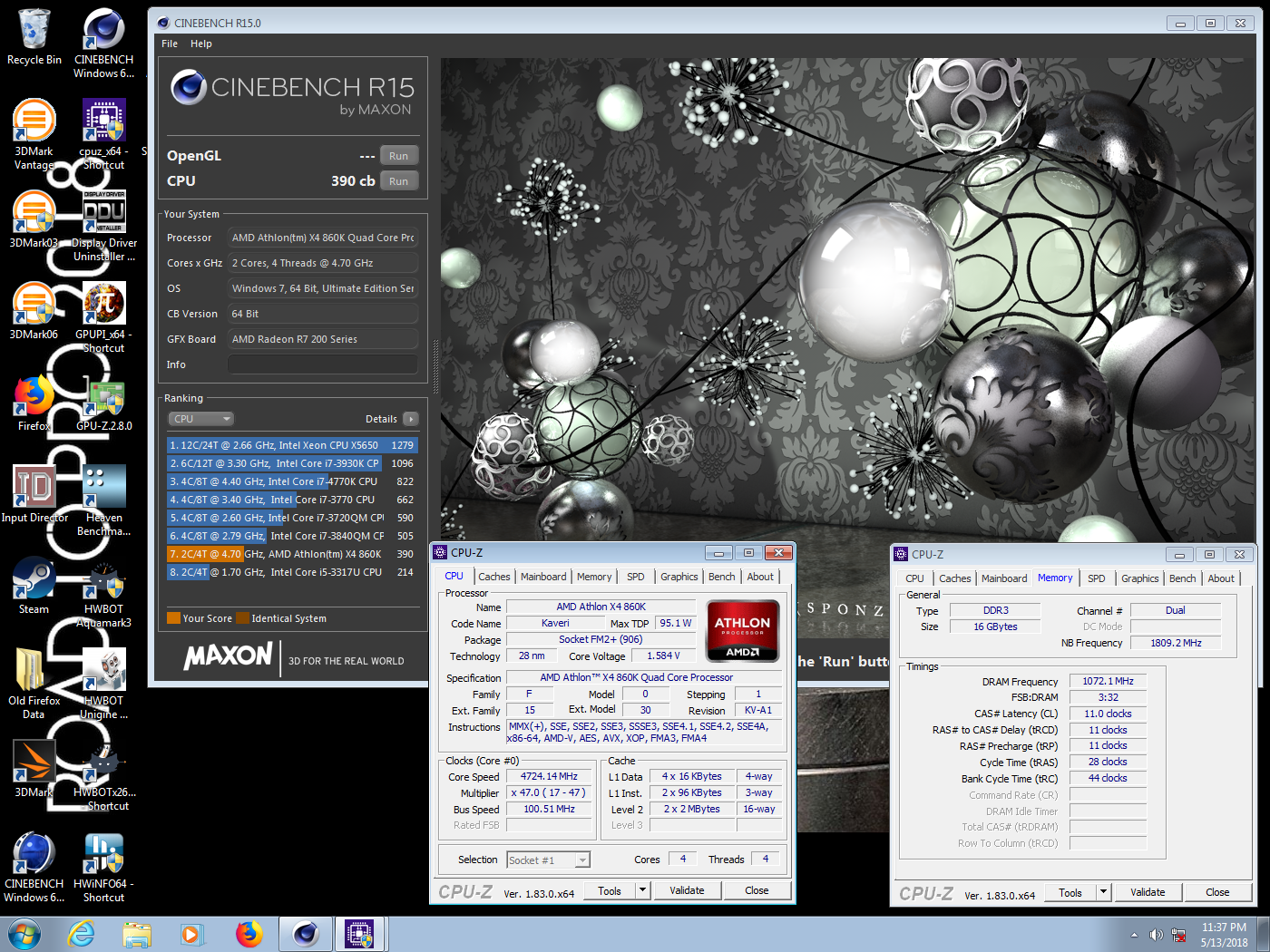Open the Recycle Bin desktop icon
Image resolution: width=1270 pixels, height=952 pixels.
click(34, 37)
